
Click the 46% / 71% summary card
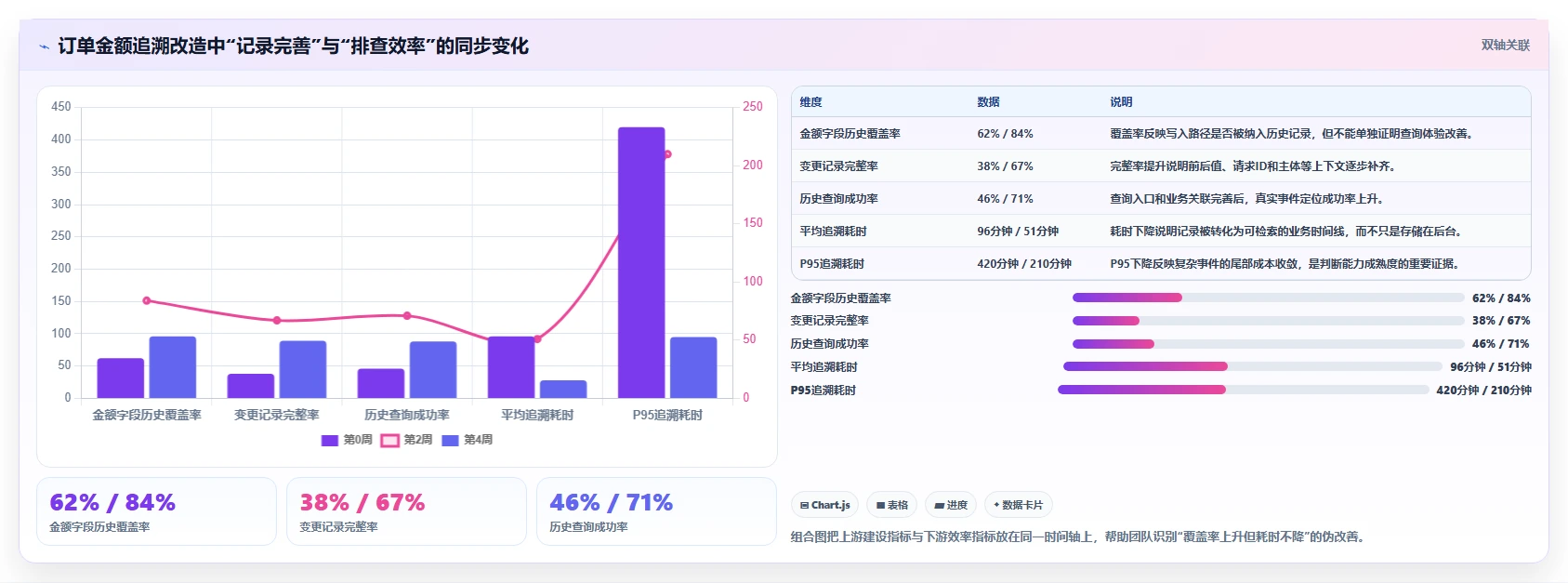(656, 511)
